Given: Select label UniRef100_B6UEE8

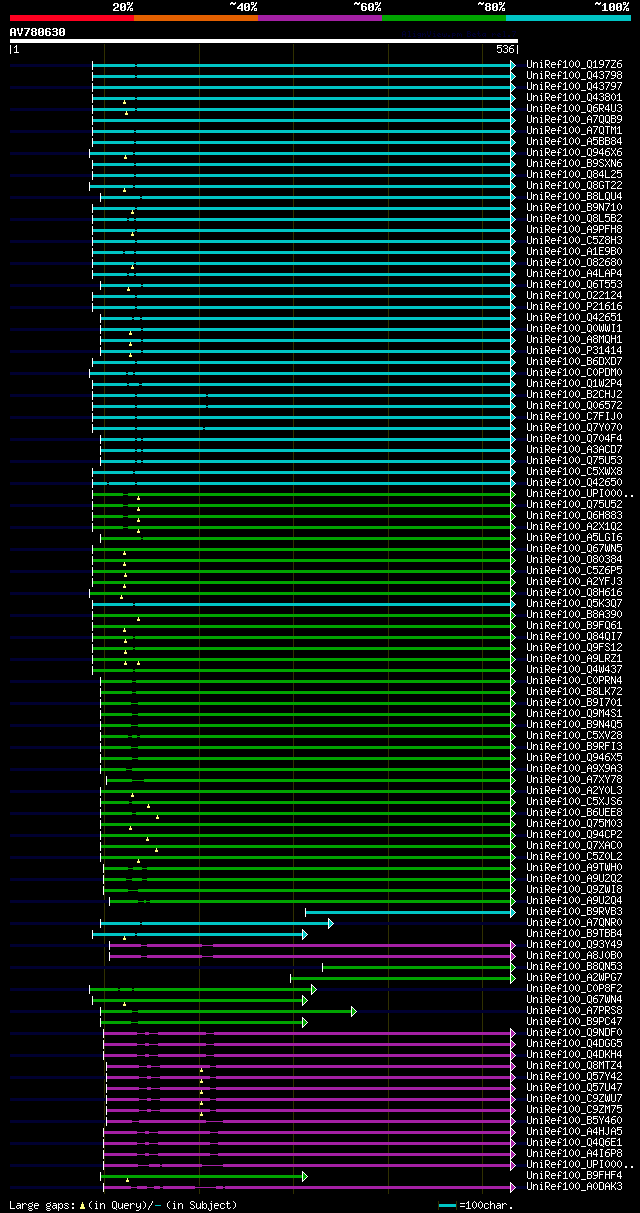Looking at the screenshot, I should (x=574, y=812).
